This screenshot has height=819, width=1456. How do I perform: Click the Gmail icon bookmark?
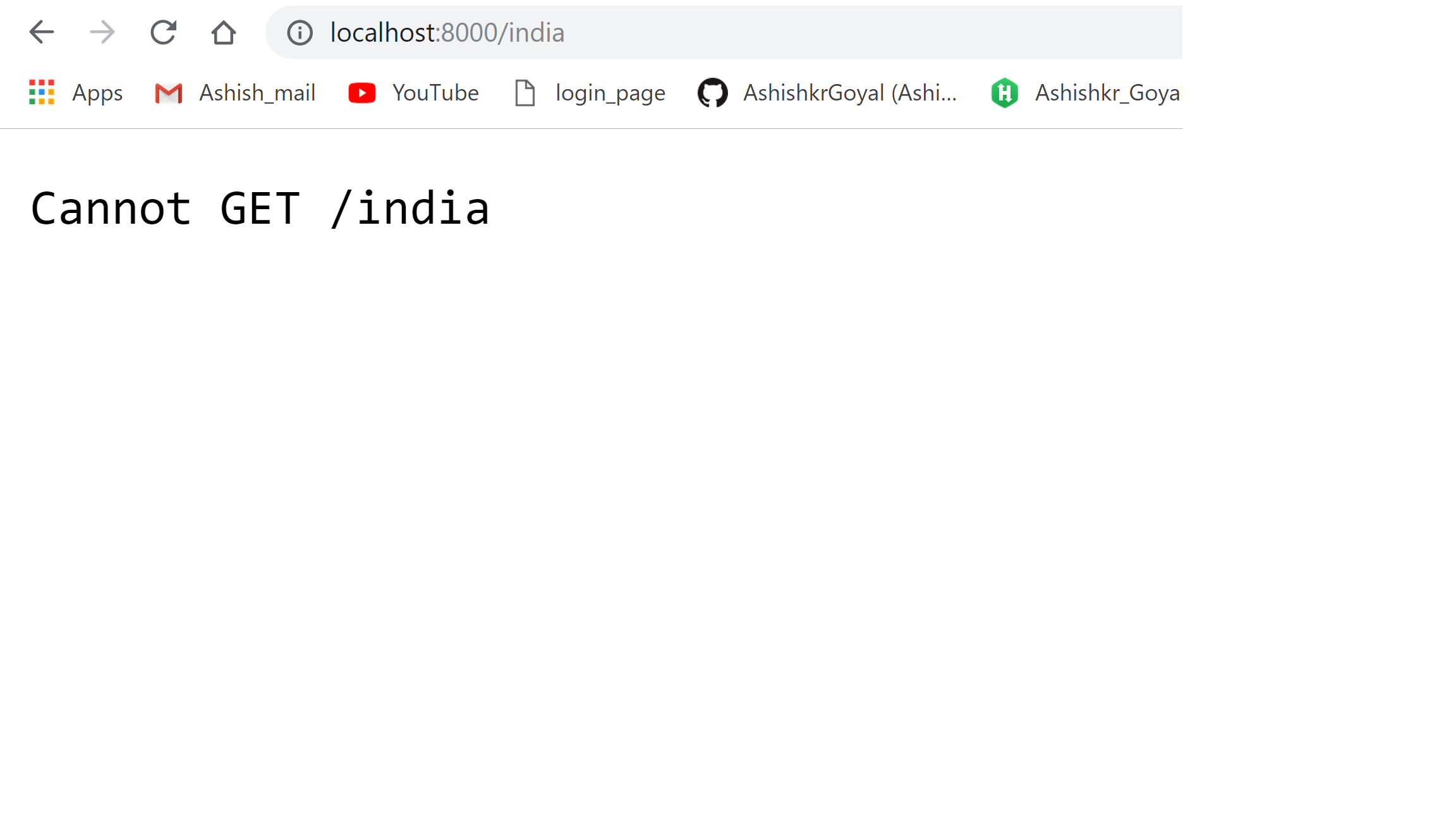click(x=169, y=93)
